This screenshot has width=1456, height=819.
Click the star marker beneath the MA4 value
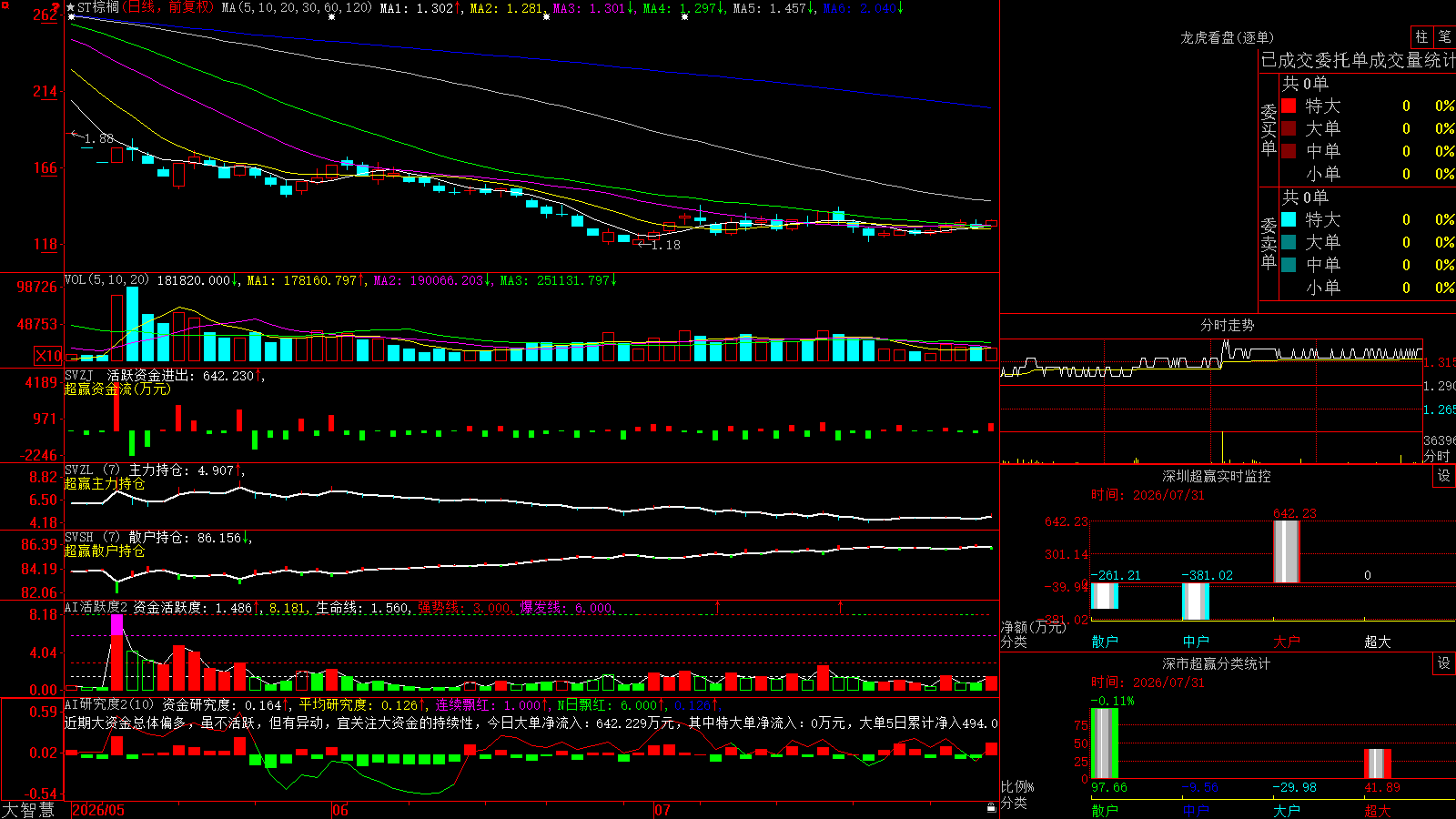point(684,17)
